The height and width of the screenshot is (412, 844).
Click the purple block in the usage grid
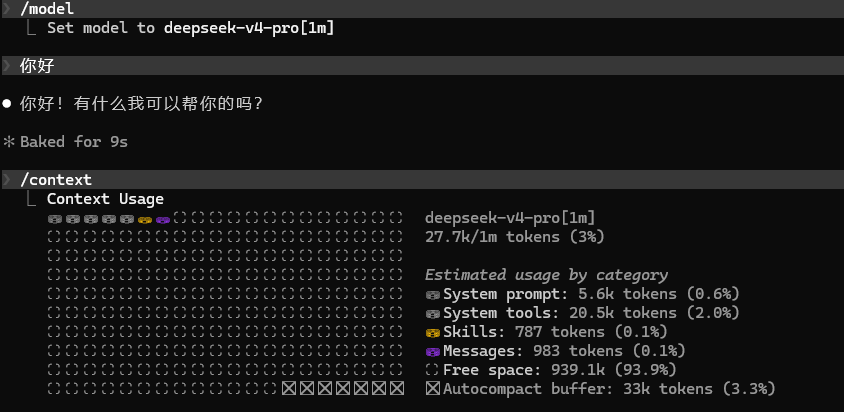click(x=163, y=219)
